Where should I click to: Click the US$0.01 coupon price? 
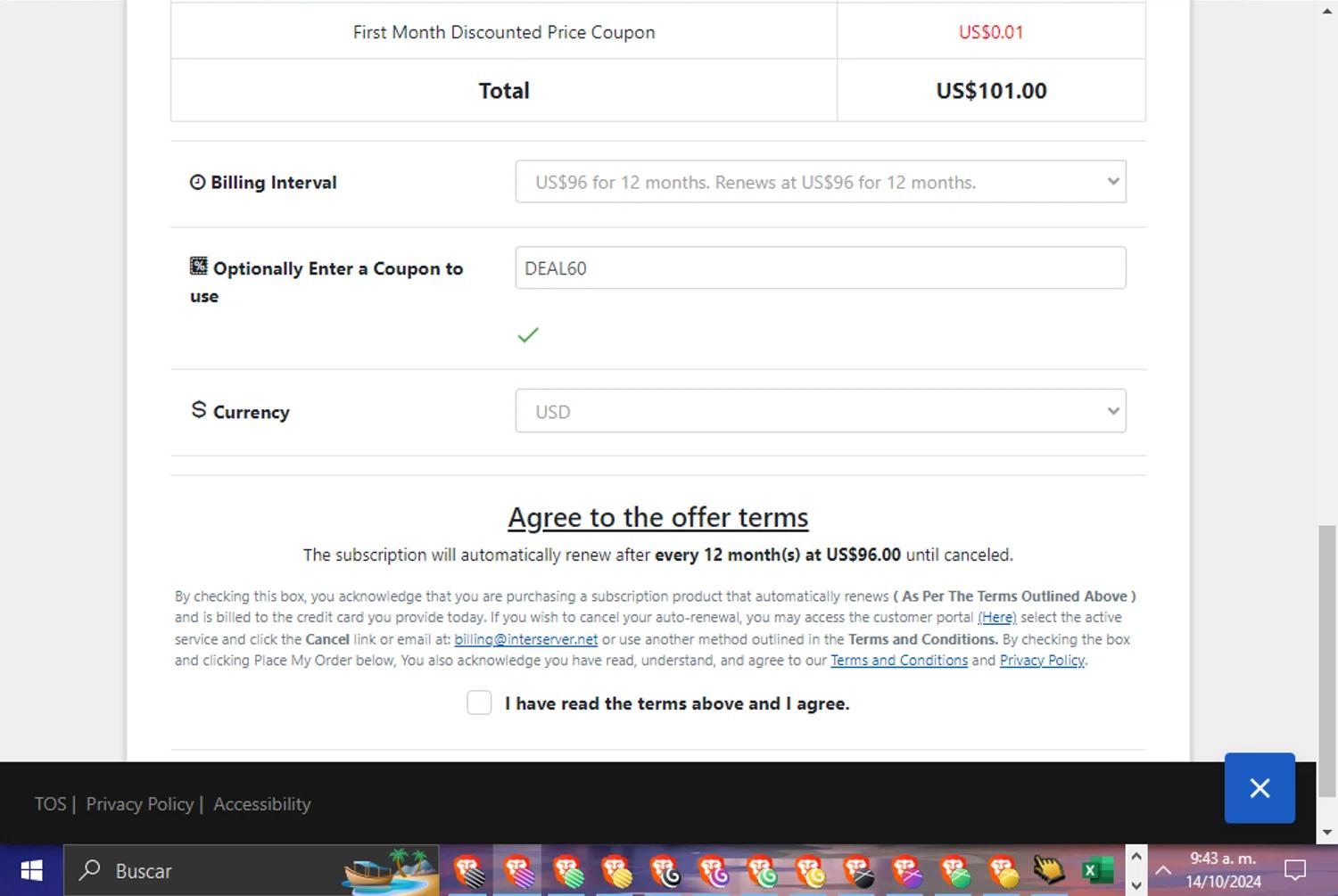tap(991, 32)
